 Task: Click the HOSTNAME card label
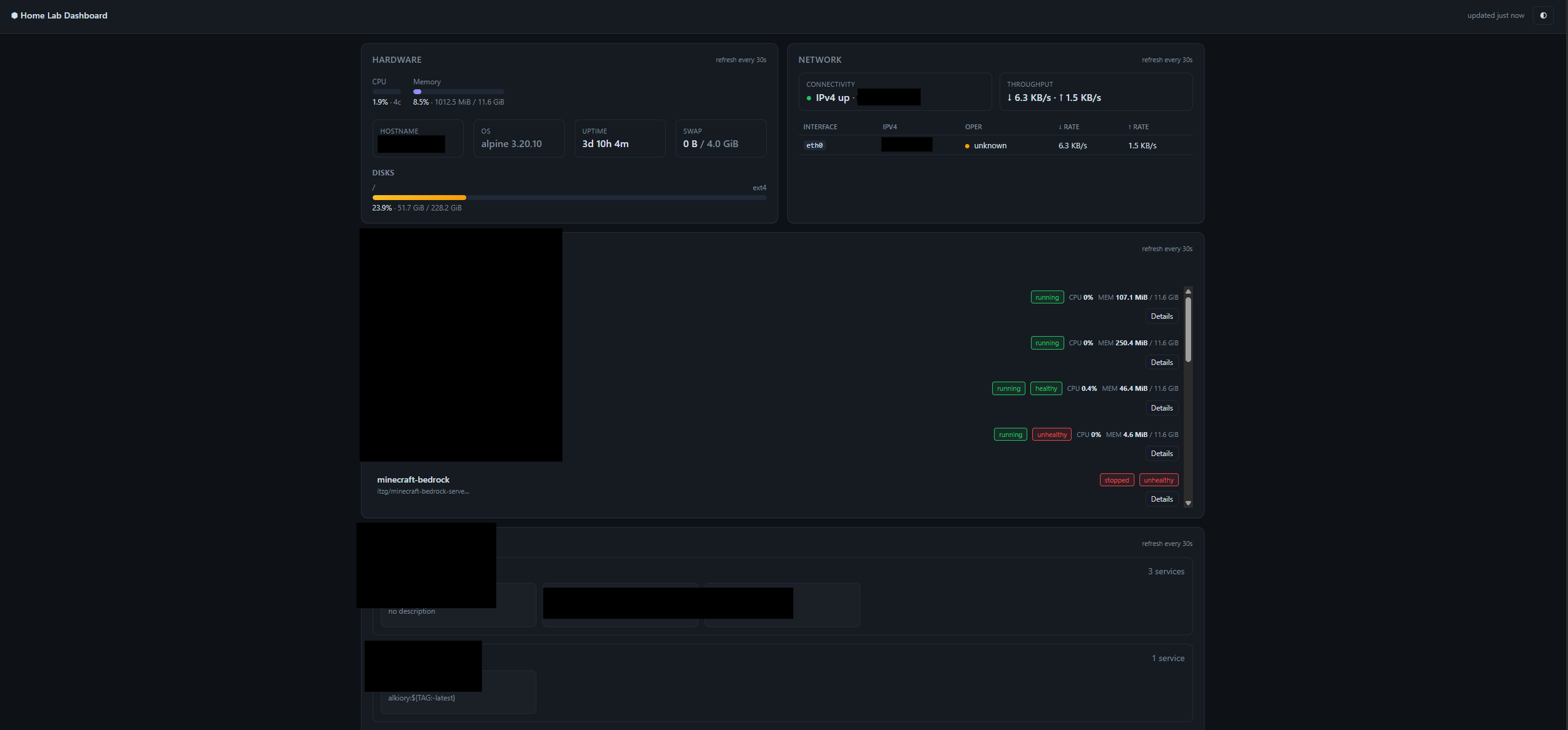[399, 132]
